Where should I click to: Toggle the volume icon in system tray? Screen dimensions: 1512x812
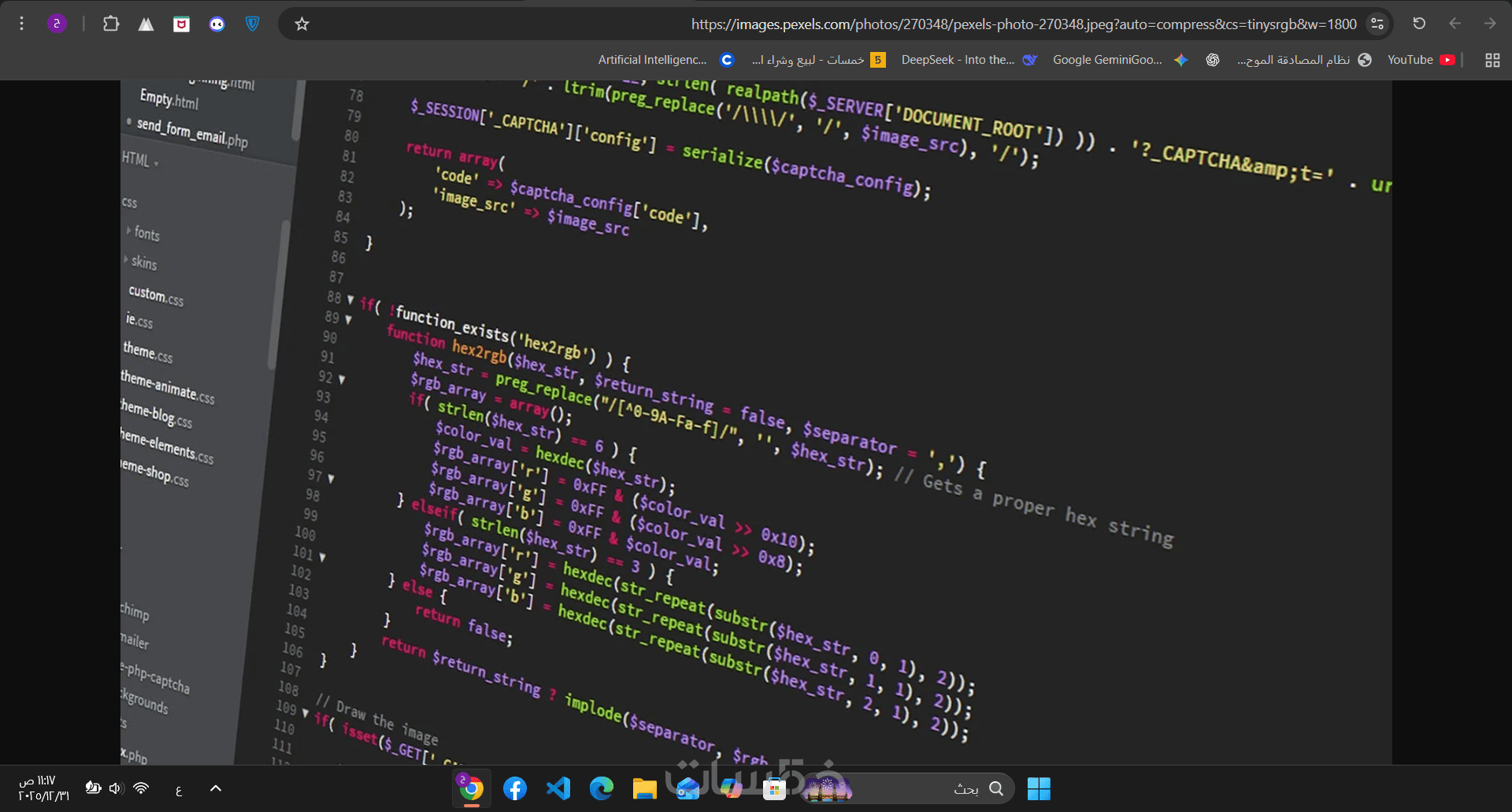click(117, 788)
